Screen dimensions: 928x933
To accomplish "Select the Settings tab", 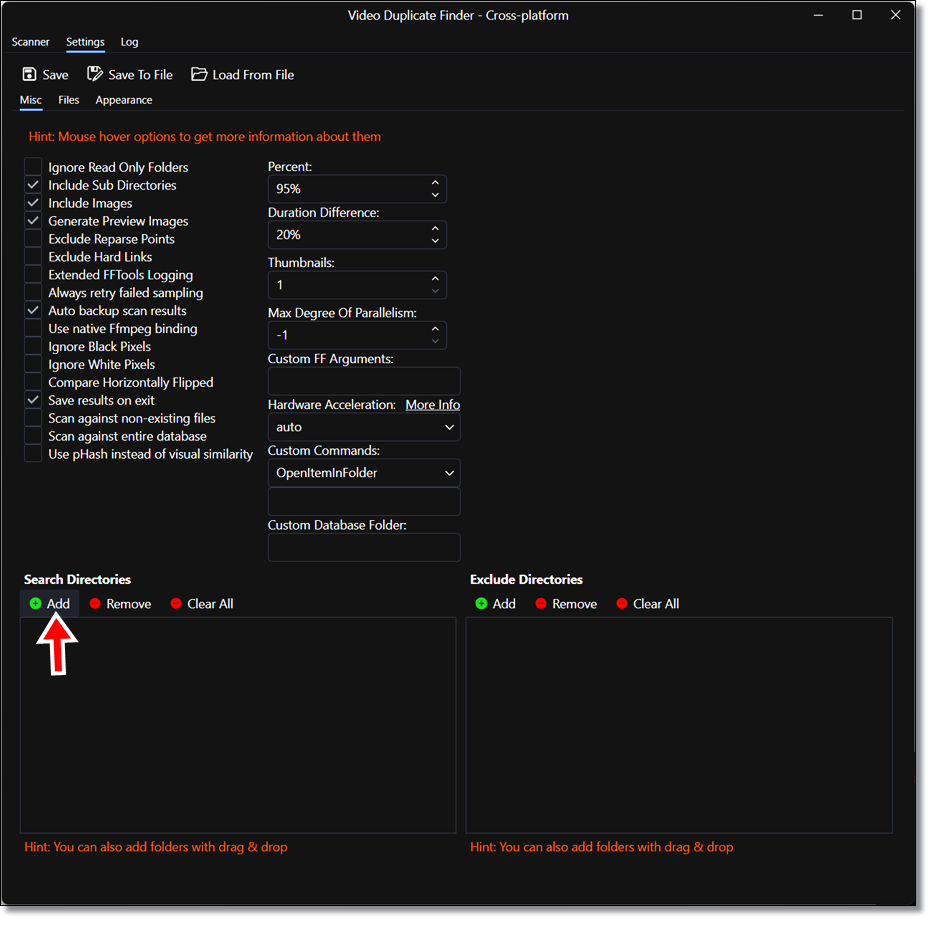I will [x=85, y=42].
